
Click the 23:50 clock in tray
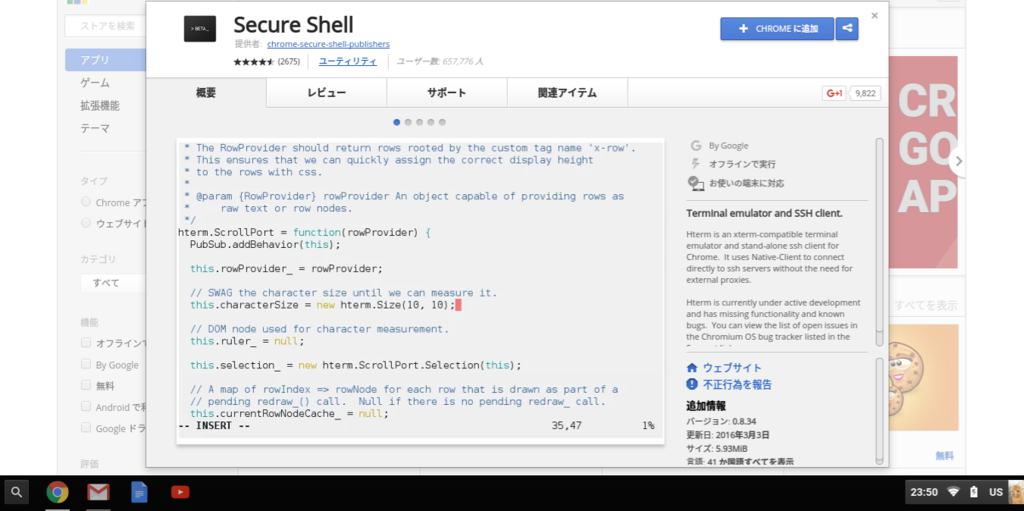924,492
